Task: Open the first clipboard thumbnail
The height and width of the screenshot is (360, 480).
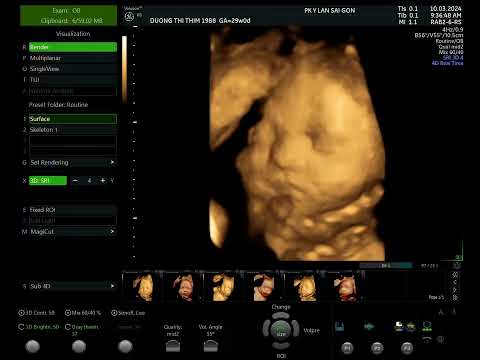Action: click(143, 286)
